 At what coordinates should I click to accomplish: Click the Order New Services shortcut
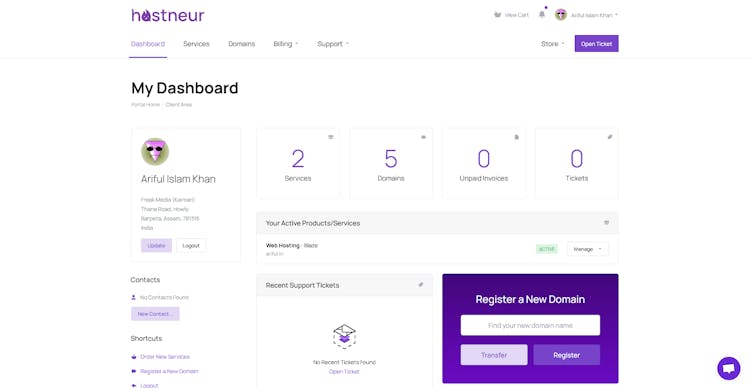point(165,357)
